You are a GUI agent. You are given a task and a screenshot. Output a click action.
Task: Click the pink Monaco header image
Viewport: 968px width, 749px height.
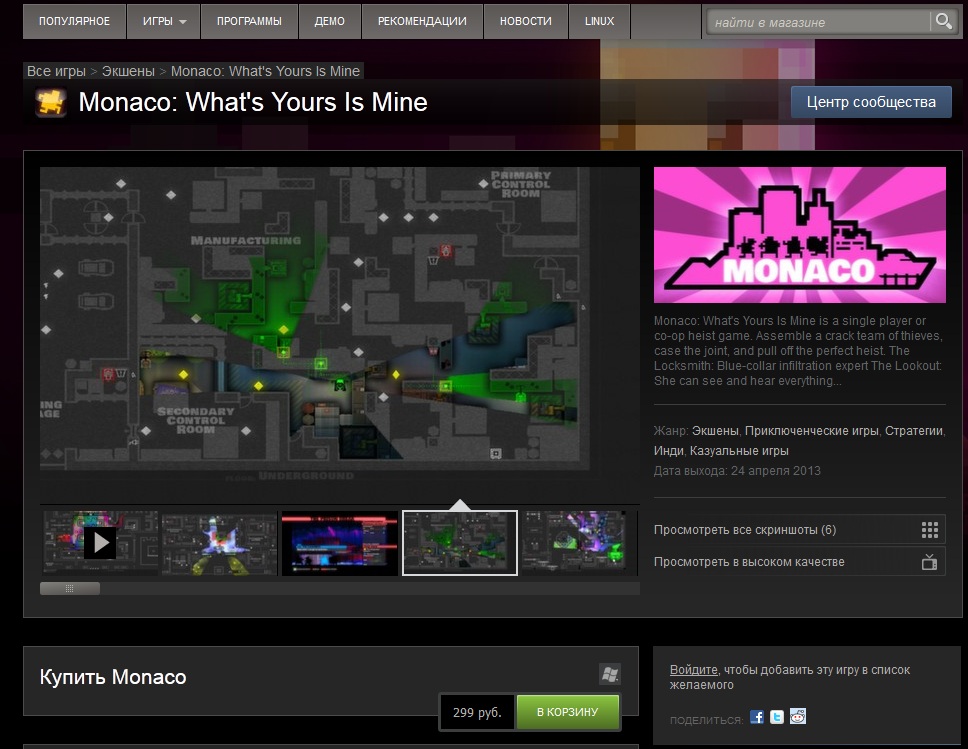click(799, 235)
